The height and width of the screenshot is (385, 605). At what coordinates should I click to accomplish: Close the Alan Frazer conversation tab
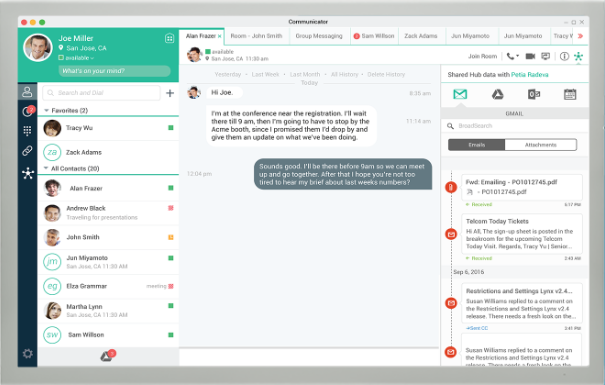(220, 36)
